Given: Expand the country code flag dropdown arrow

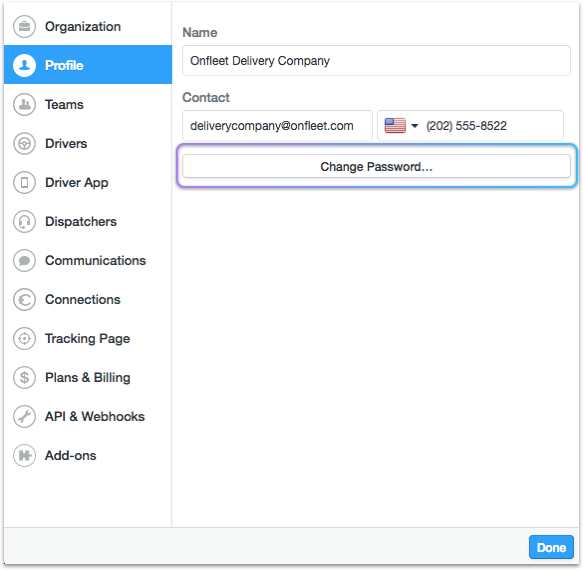Looking at the screenshot, I should (415, 126).
